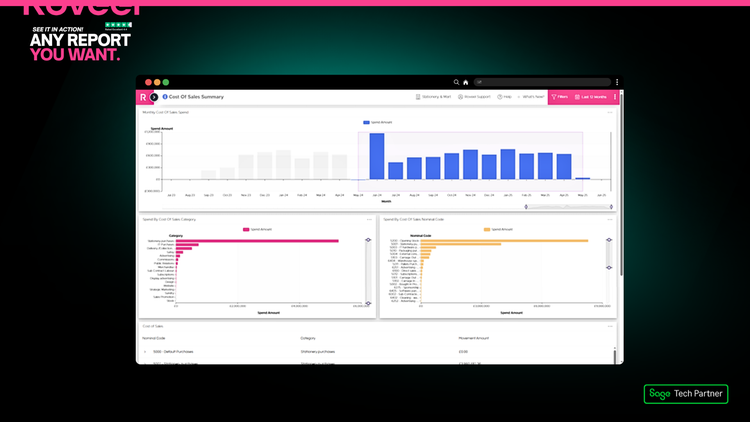Toggle Spend Amount legend in Category chart
Viewport: 750px width, 422px height.
coord(258,229)
